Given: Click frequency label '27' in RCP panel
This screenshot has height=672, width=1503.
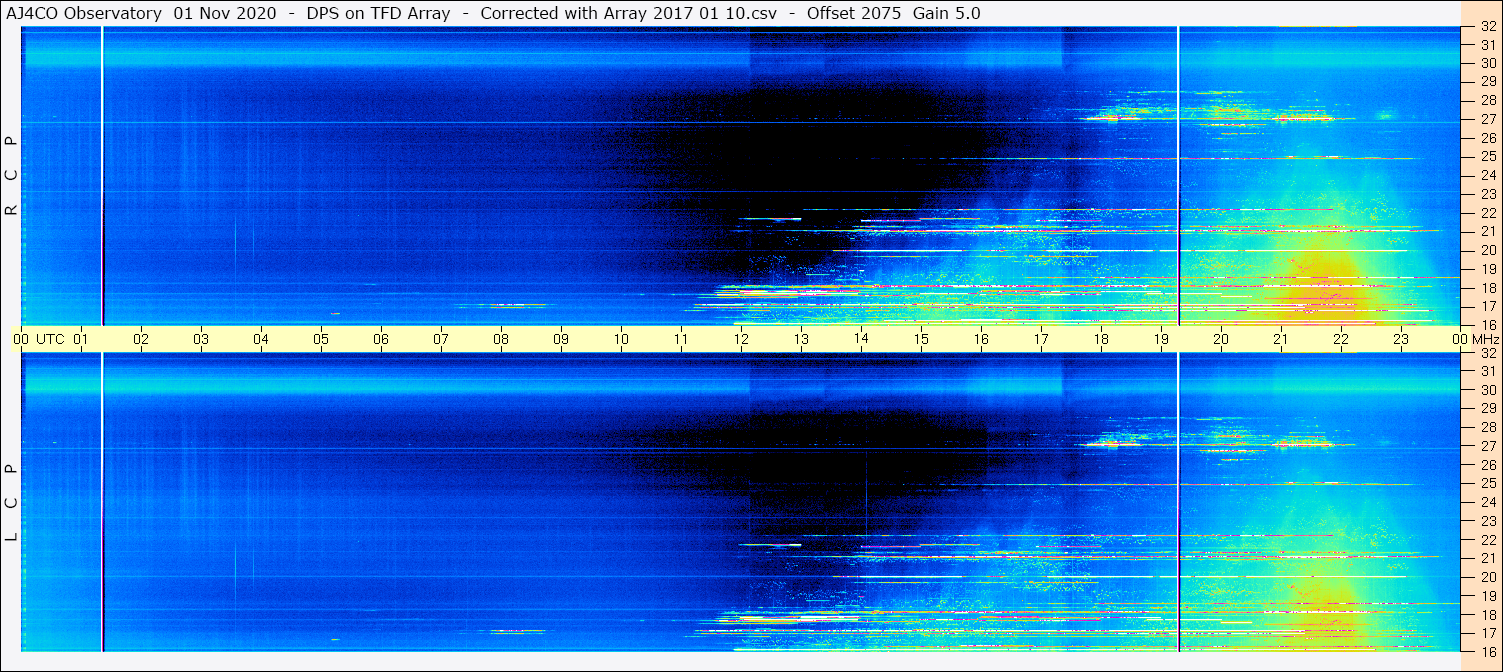Looking at the screenshot, I should tap(1487, 119).
